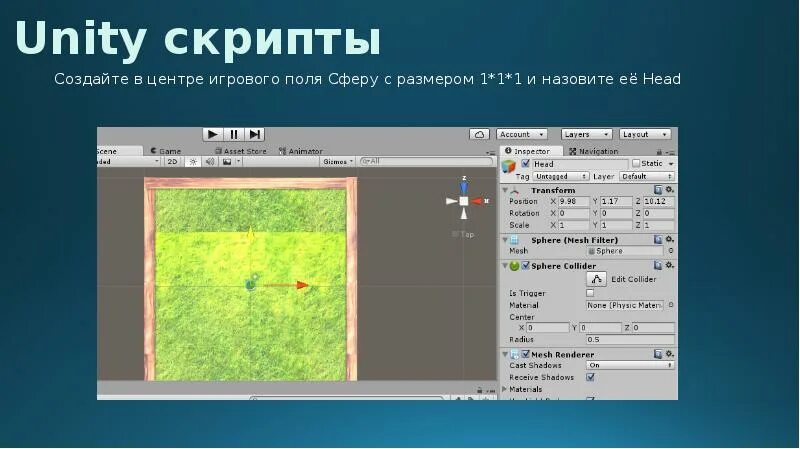Screen dimensions: 800x449
Task: Collapse the Transform component
Action: click(x=505, y=190)
